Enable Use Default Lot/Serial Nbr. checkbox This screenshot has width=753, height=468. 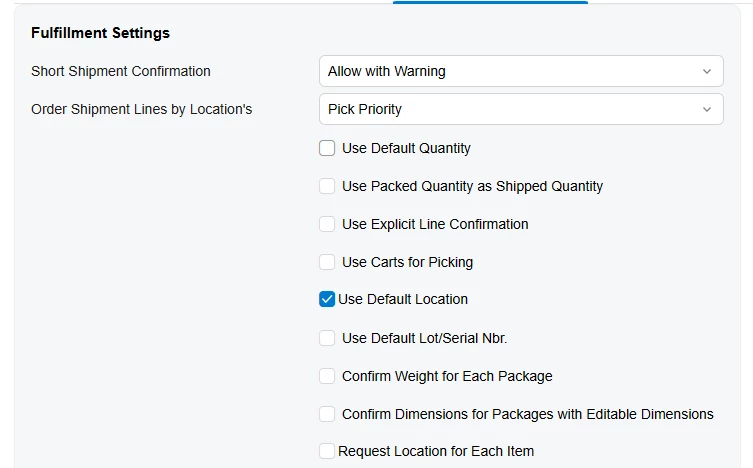[x=327, y=338]
